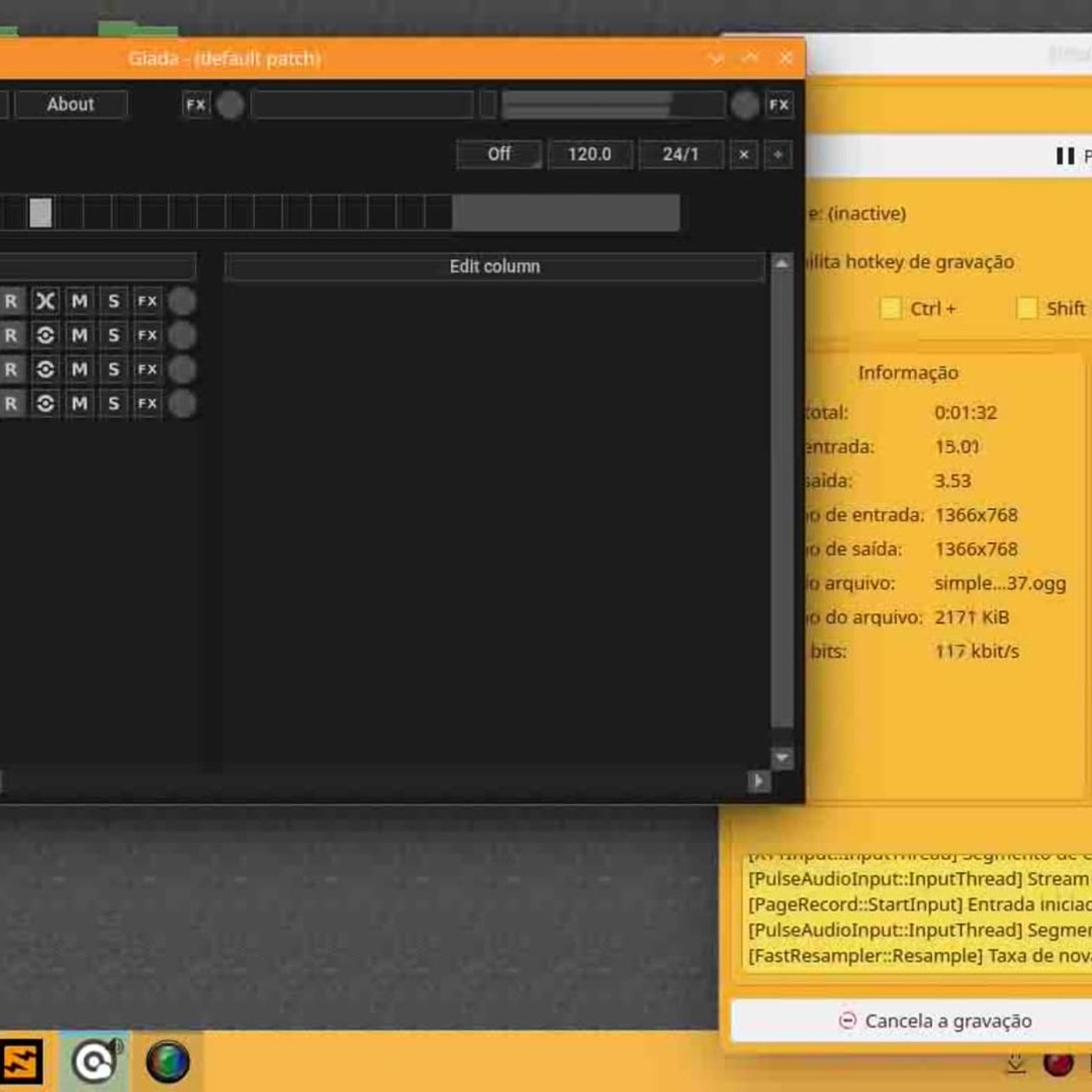Click the Edit column button

(x=495, y=267)
